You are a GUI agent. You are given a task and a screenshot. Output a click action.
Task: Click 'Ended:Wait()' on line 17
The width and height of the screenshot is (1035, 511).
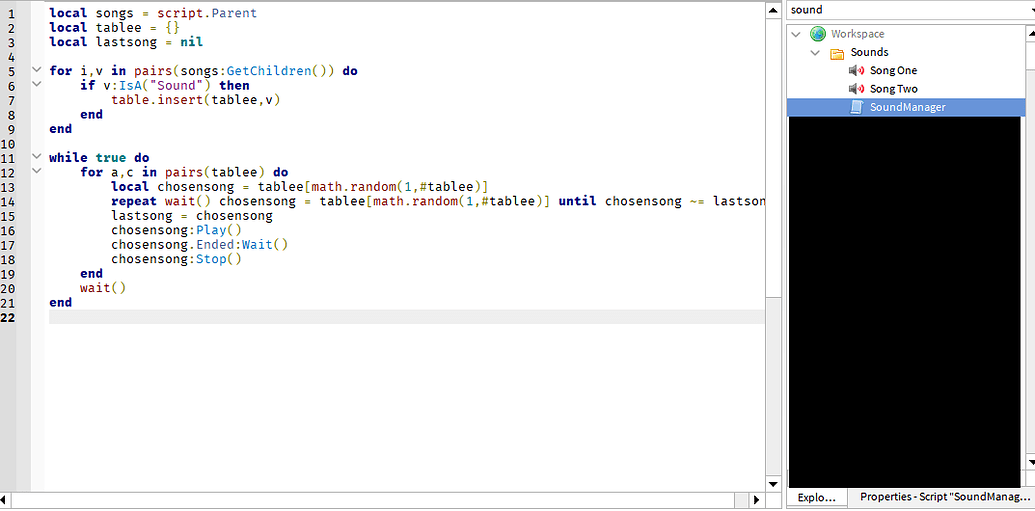click(242, 244)
